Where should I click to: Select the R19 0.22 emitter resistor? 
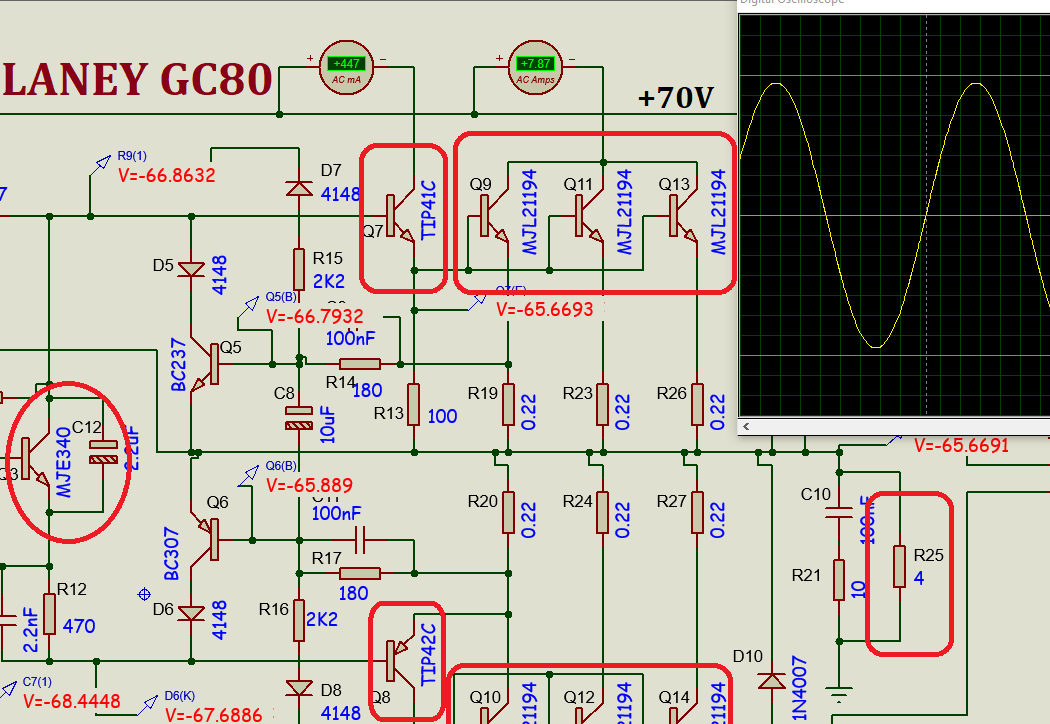[508, 405]
